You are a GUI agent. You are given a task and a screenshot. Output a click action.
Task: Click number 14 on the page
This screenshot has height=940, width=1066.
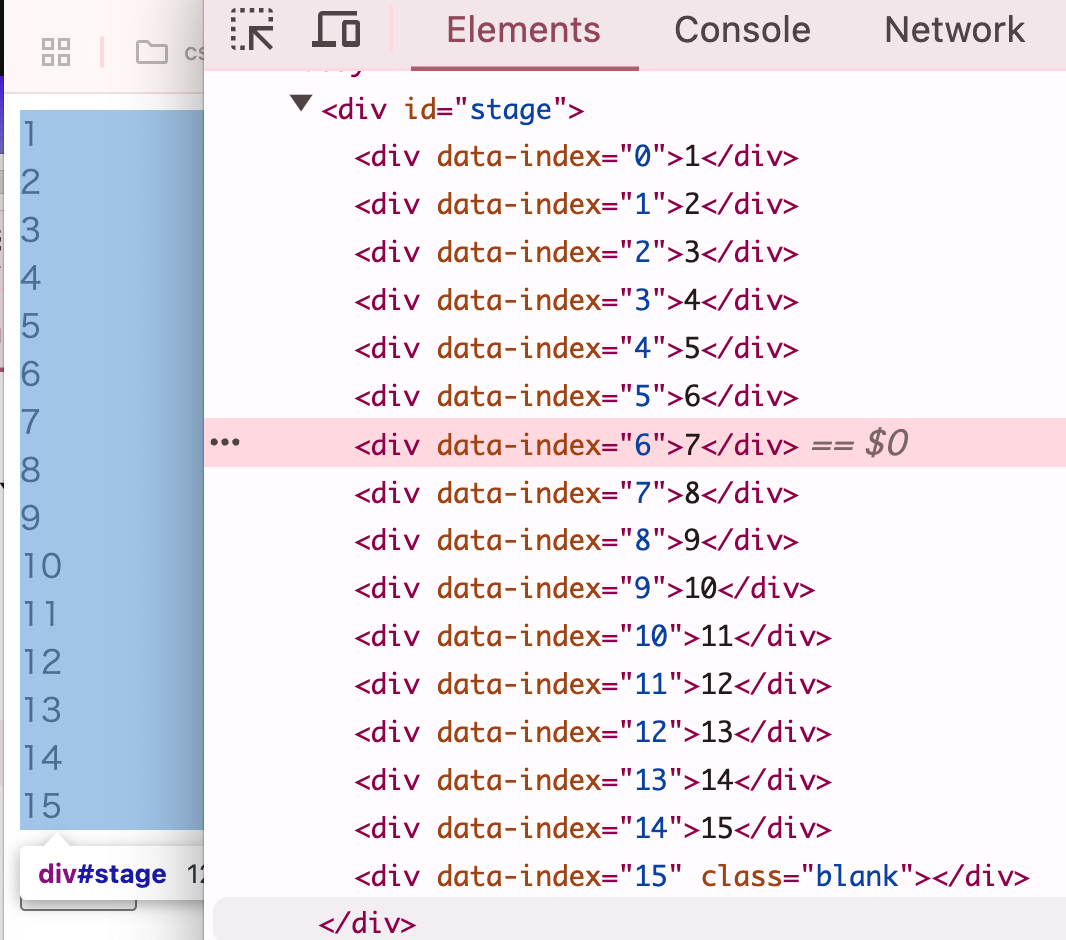[41, 757]
